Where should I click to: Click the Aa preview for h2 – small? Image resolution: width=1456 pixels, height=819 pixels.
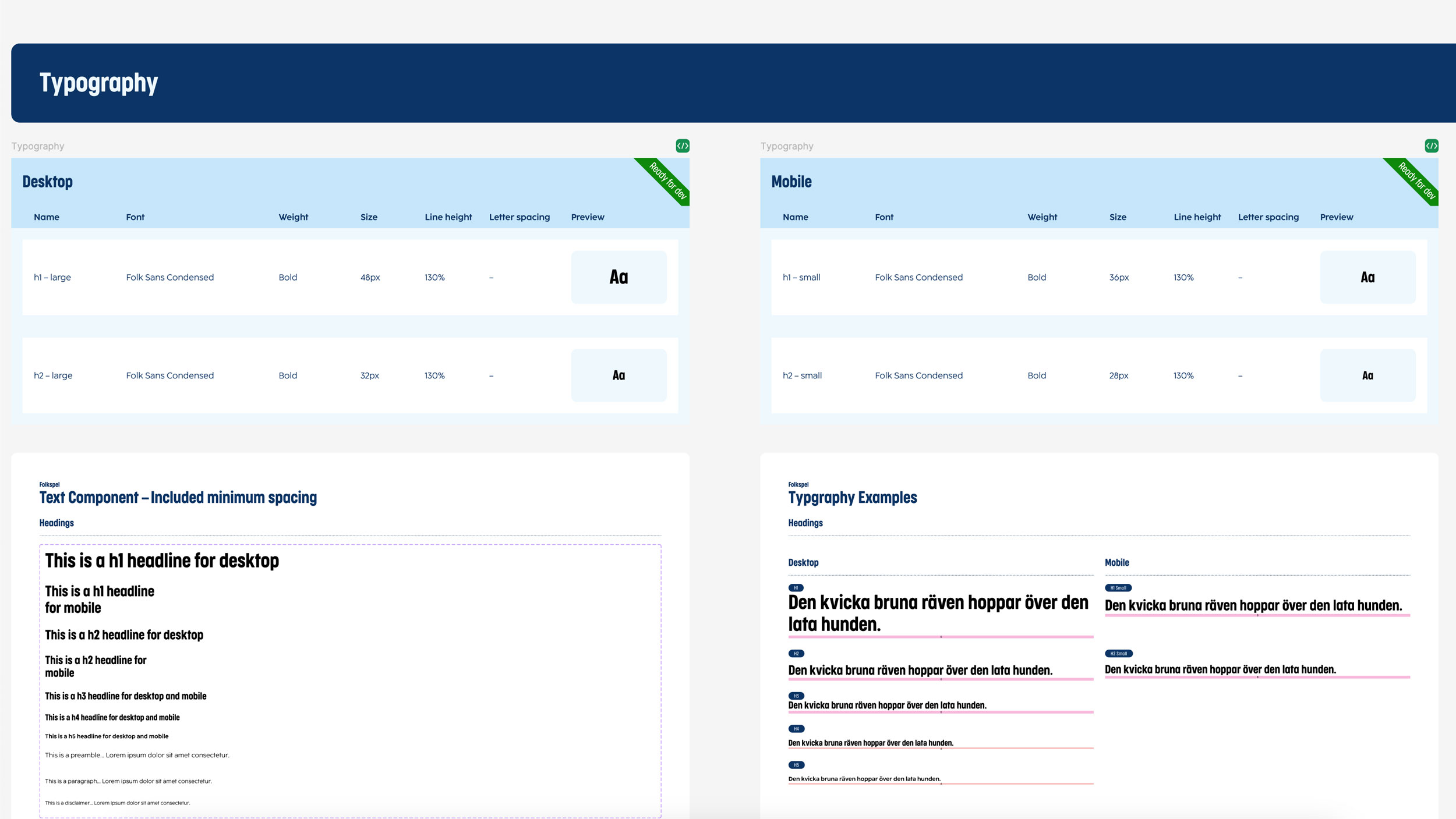[1367, 375]
